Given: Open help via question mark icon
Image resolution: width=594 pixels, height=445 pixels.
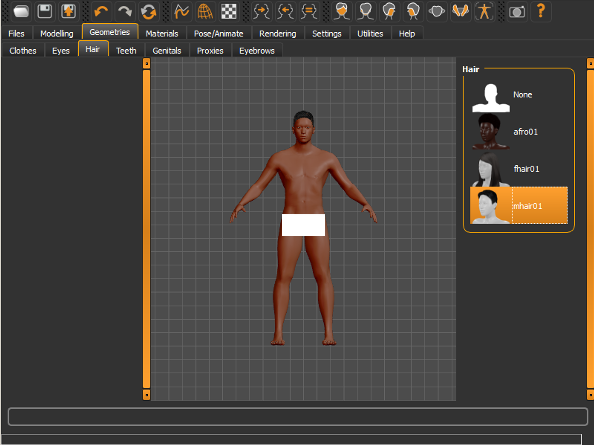Looking at the screenshot, I should [541, 11].
